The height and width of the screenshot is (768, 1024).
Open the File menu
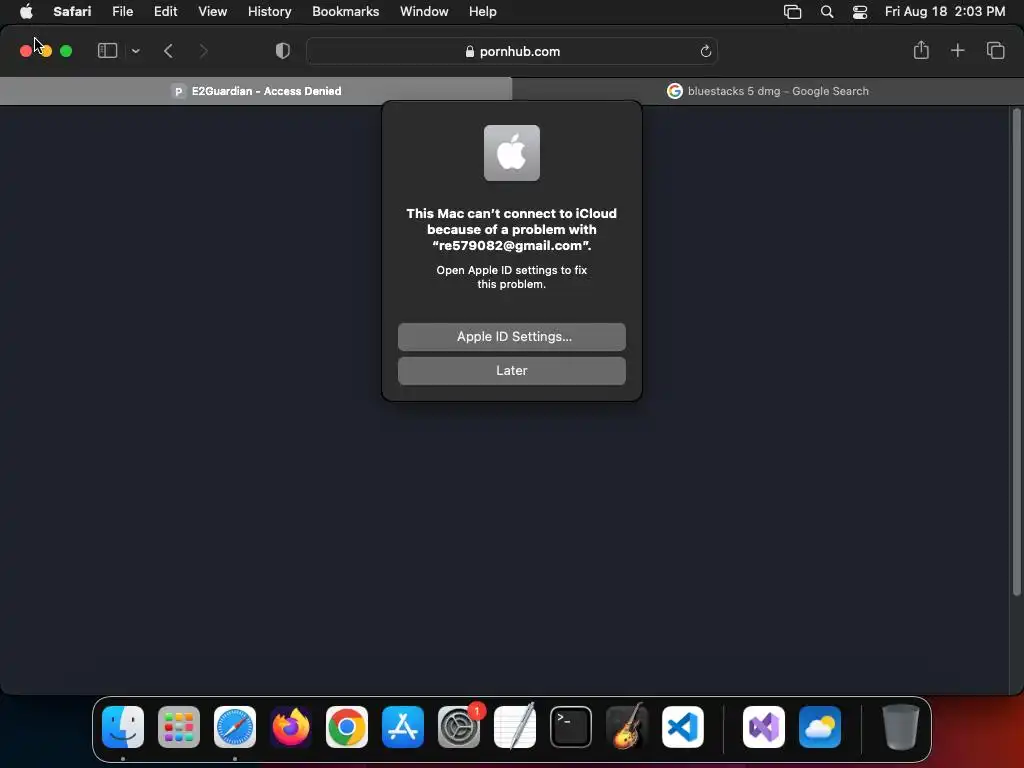[x=122, y=11]
